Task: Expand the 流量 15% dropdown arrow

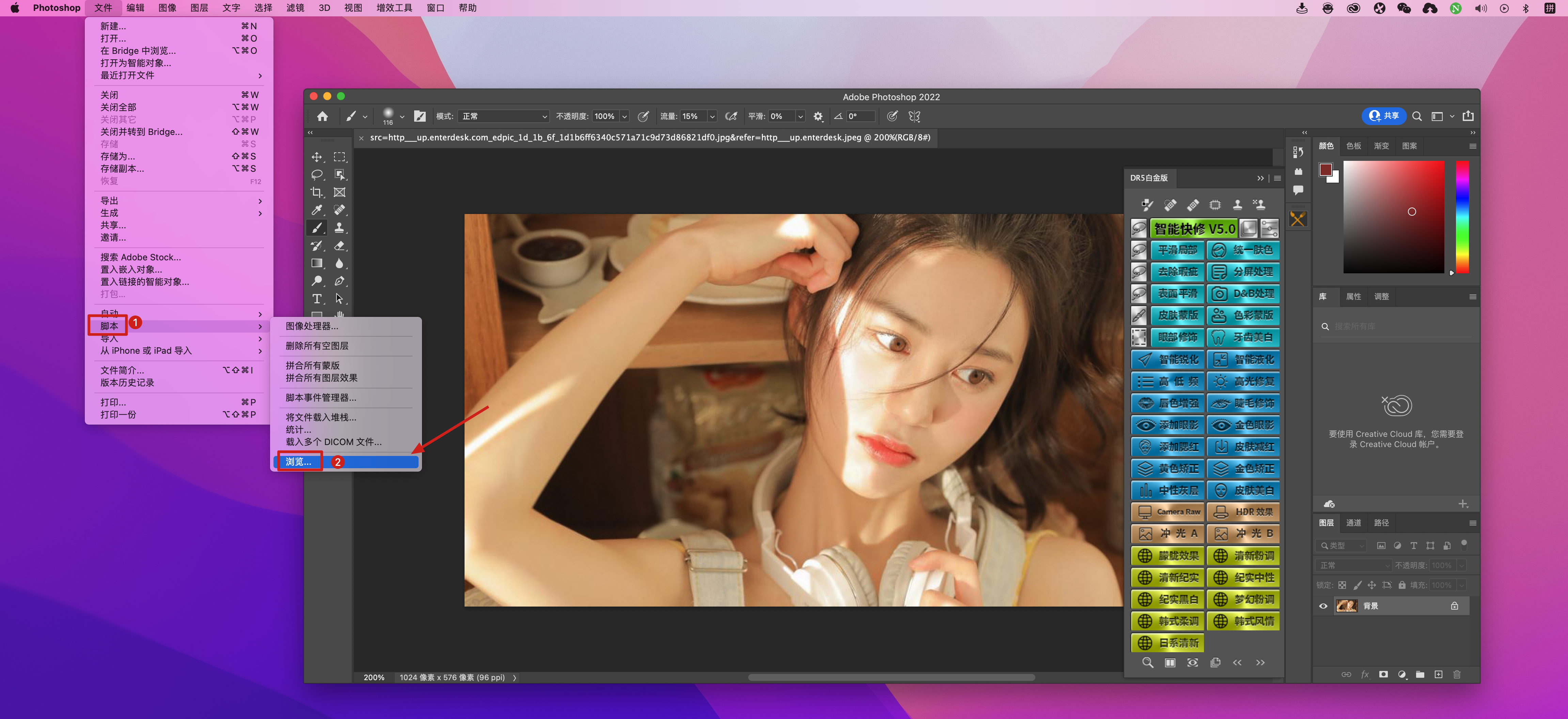Action: click(712, 116)
